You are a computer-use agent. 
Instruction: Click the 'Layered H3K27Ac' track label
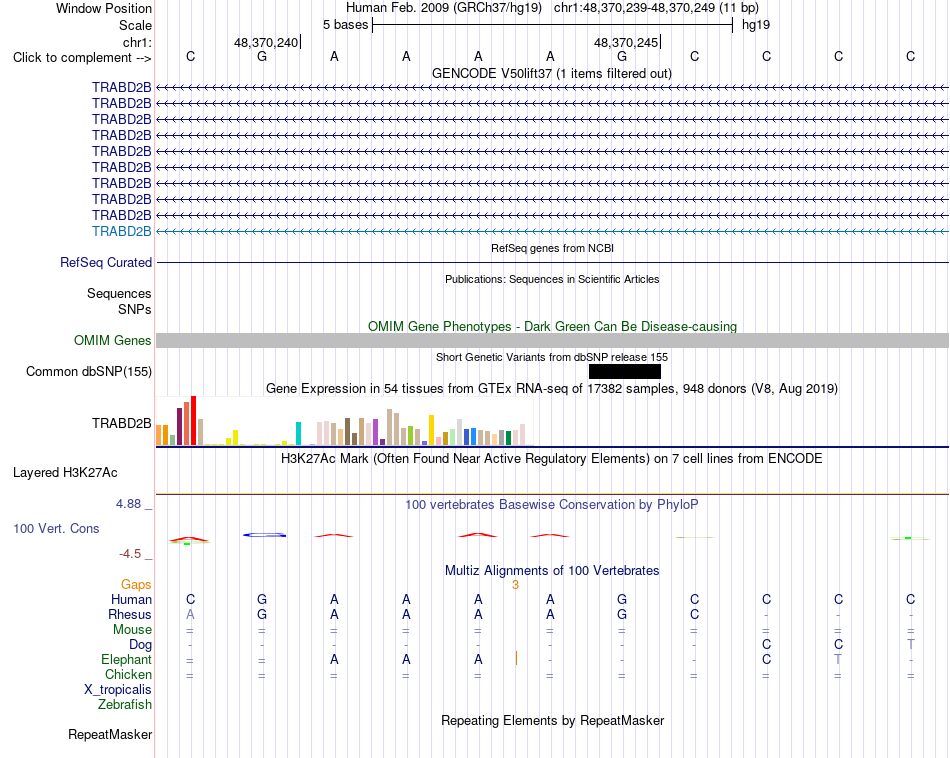[65, 473]
